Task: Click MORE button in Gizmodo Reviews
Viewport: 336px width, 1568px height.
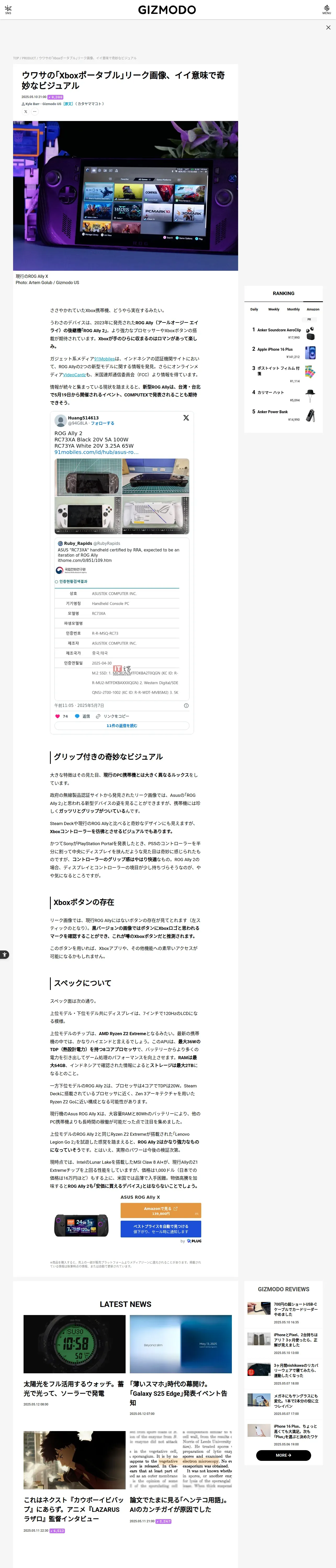Action: 284,1455
